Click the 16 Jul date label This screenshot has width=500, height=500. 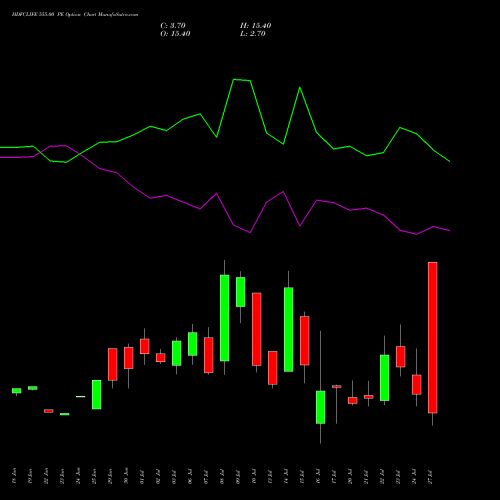click(x=318, y=476)
